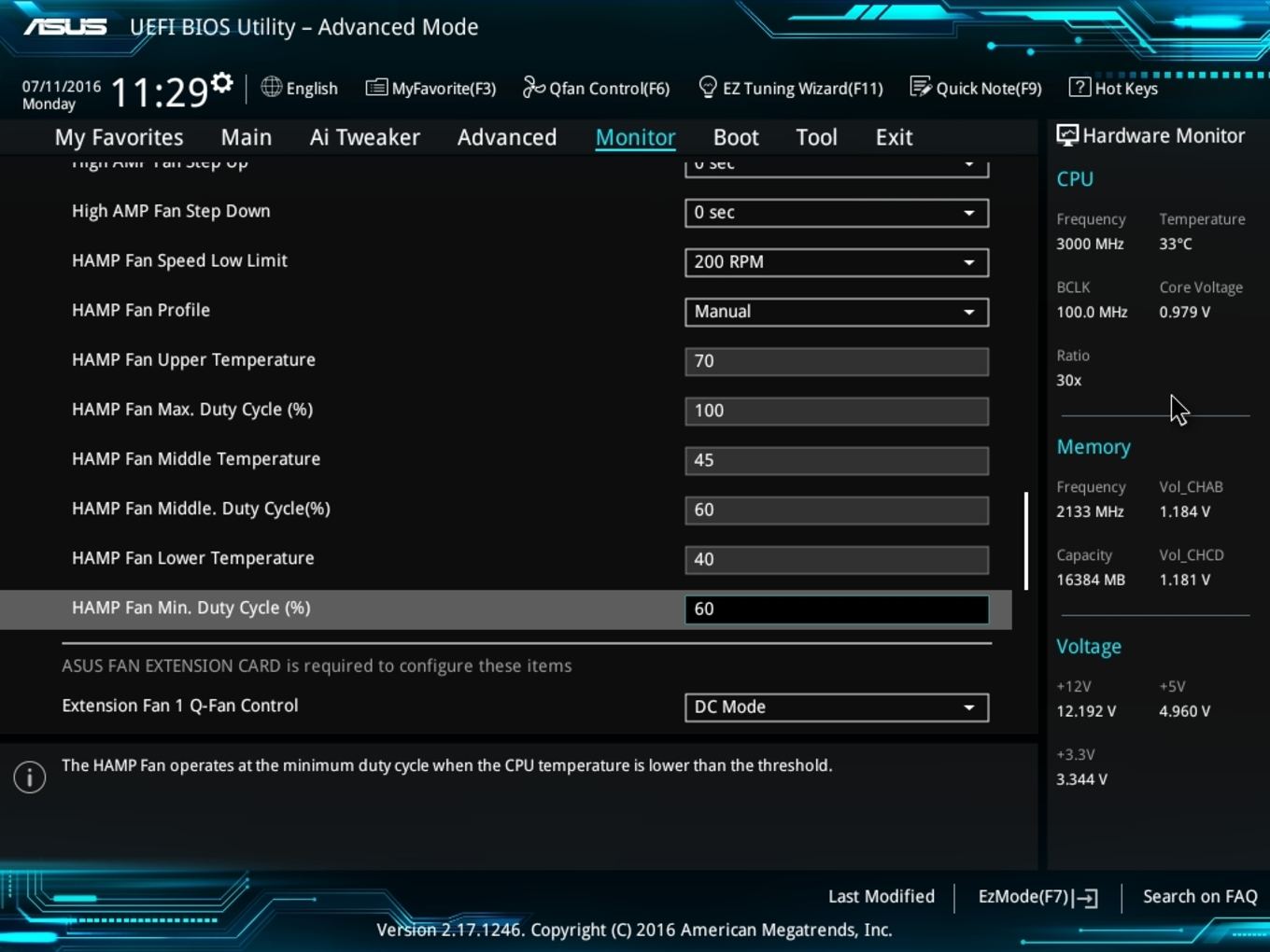Click the info icon beside help text
The width and height of the screenshot is (1270, 952).
(30, 777)
